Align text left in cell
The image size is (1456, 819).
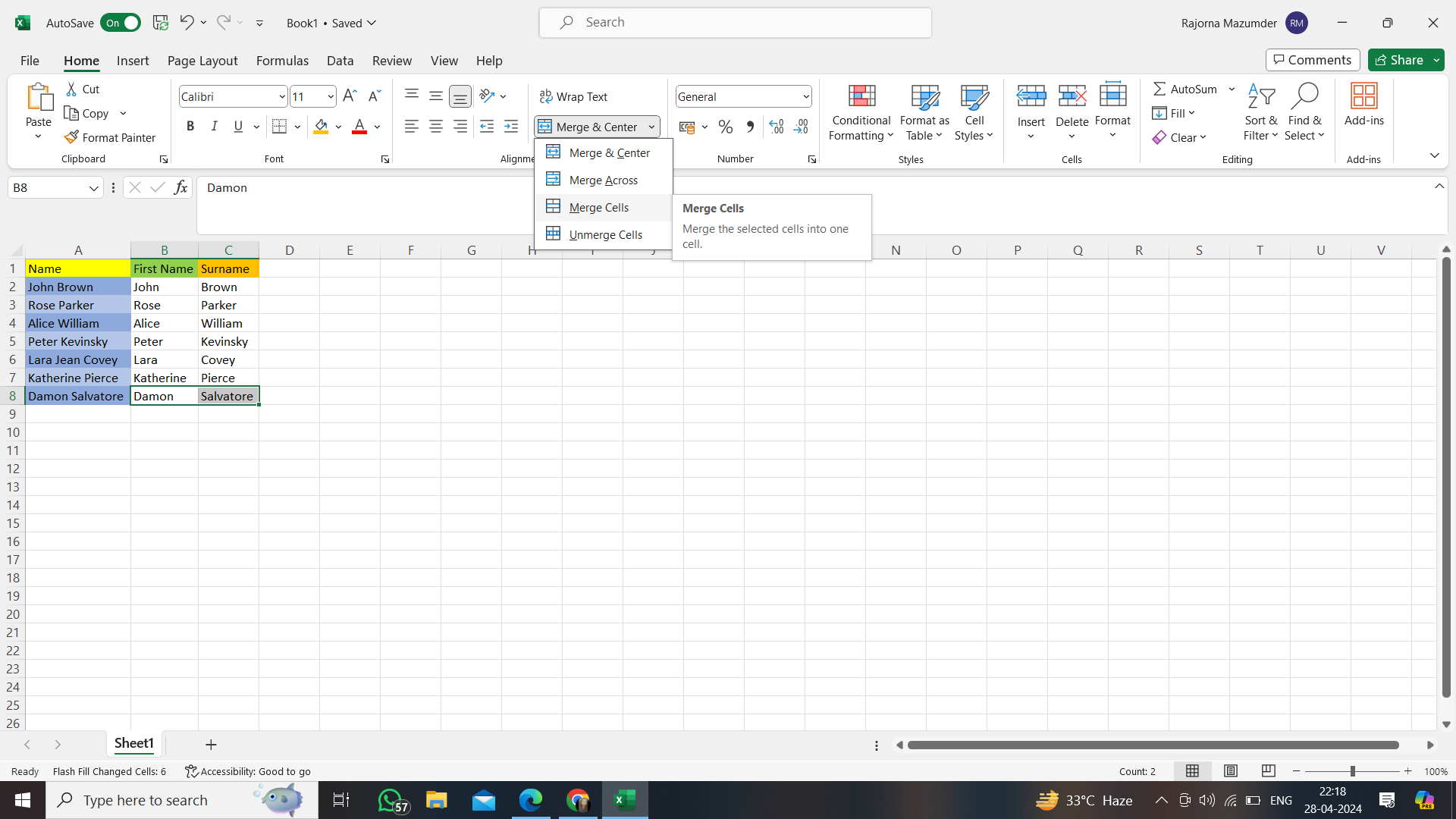point(412,127)
